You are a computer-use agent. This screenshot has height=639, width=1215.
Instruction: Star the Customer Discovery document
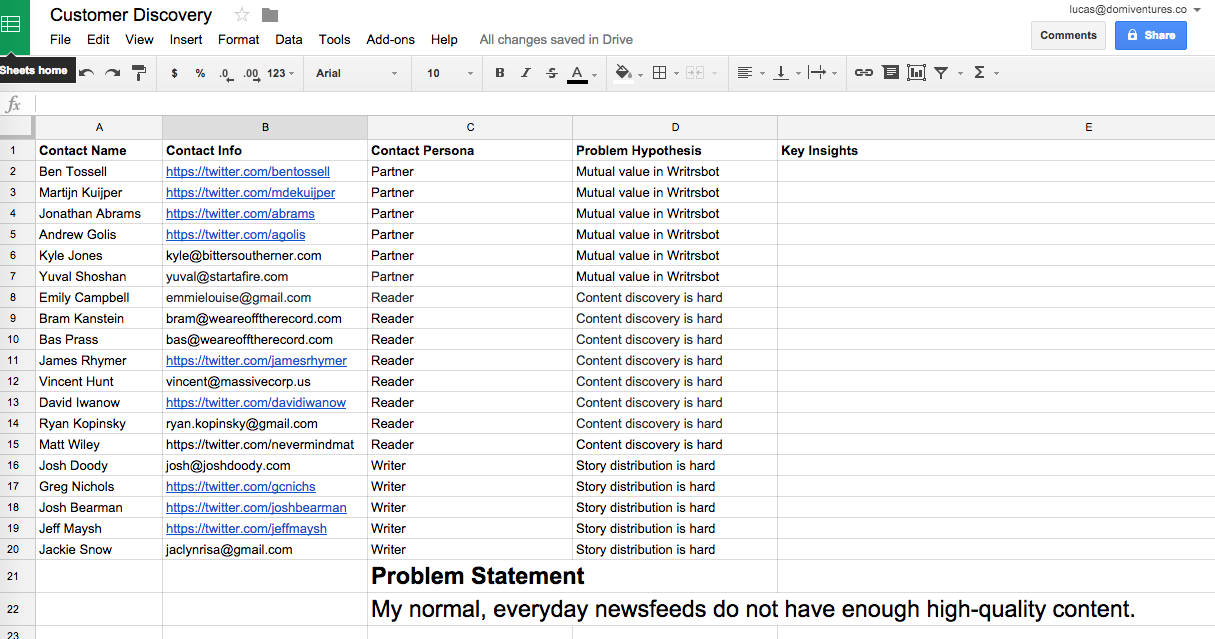click(242, 15)
